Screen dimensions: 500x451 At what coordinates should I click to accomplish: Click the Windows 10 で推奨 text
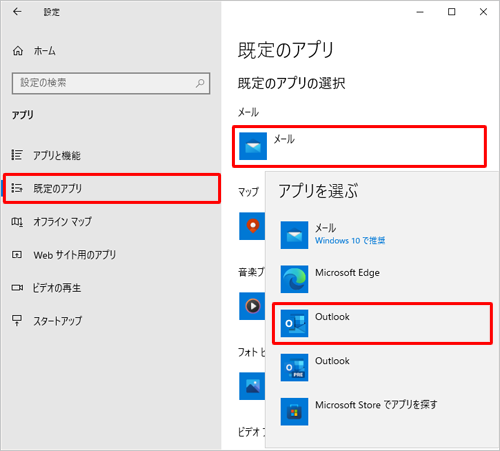pyautogui.click(x=350, y=240)
